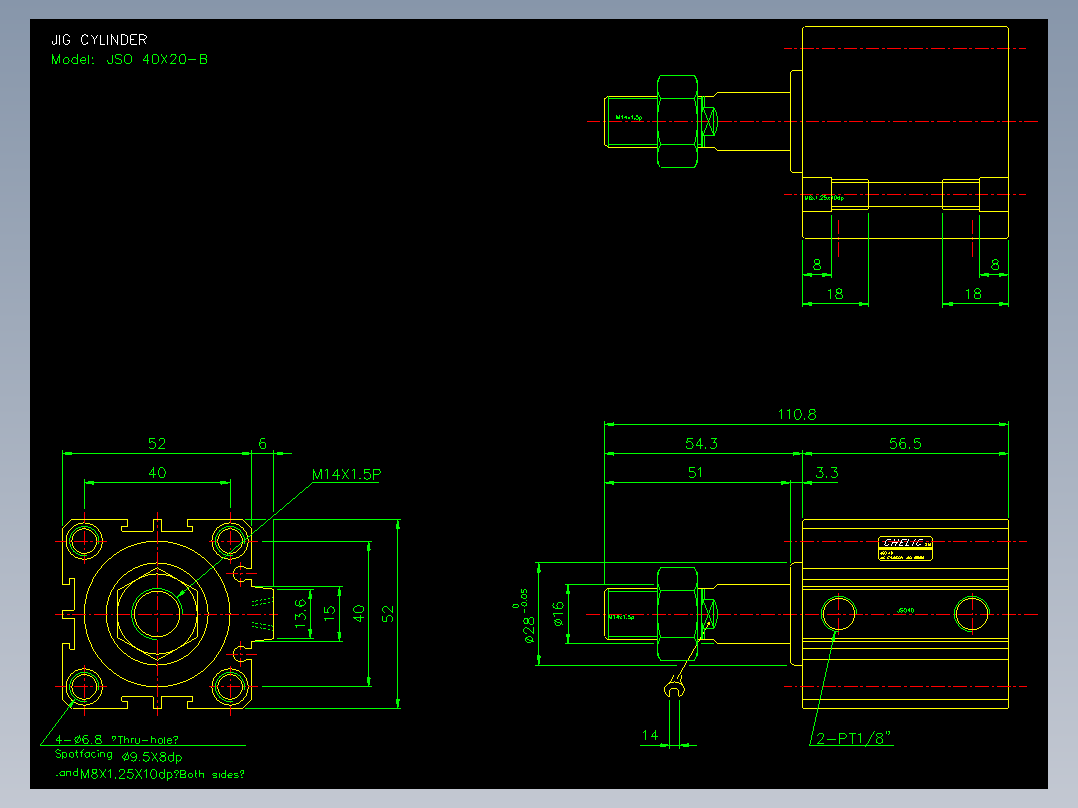1078x808 pixels.
Task: Select the 14 wrench-flat dimension
Action: point(650,736)
